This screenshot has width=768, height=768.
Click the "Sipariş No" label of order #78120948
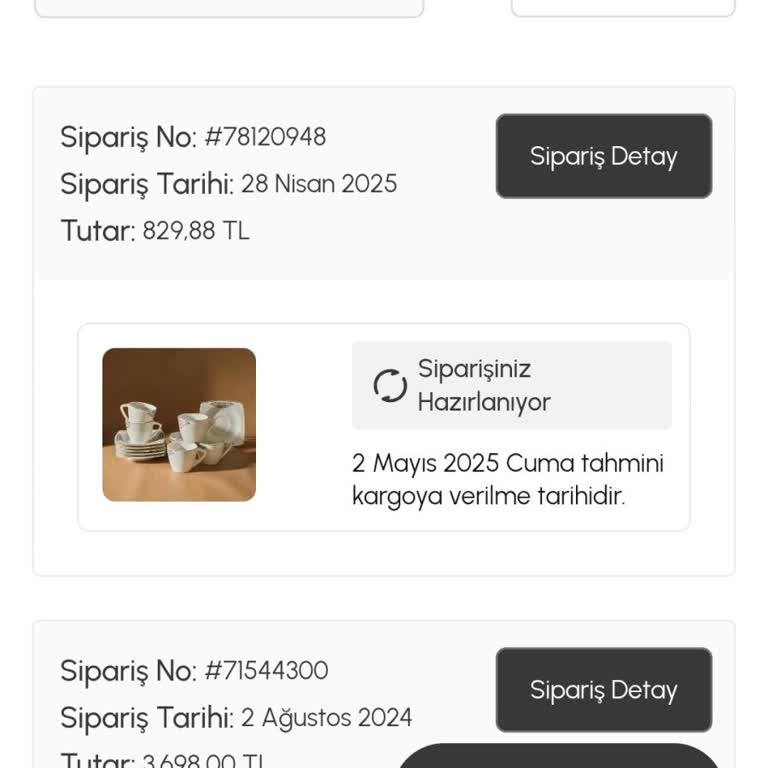128,137
